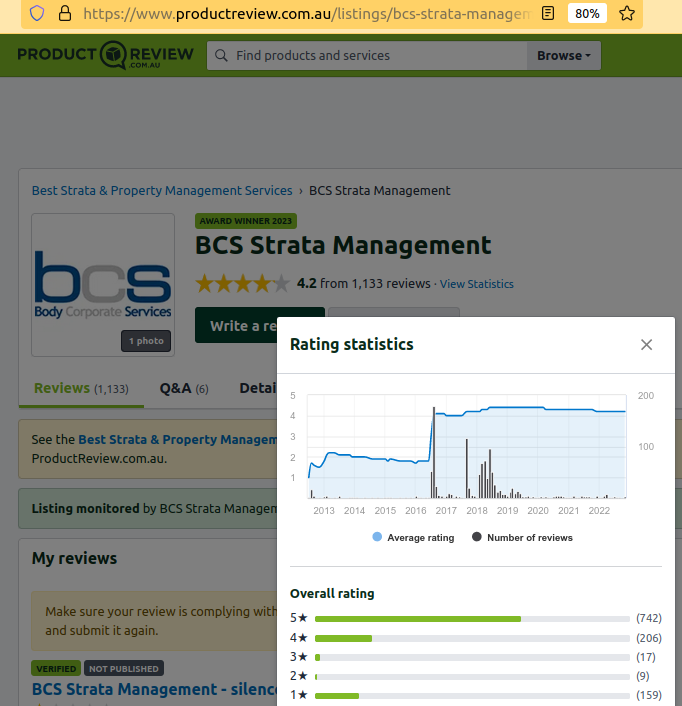682x706 pixels.
Task: Click the 2017 review spike on chart
Action: (434, 452)
